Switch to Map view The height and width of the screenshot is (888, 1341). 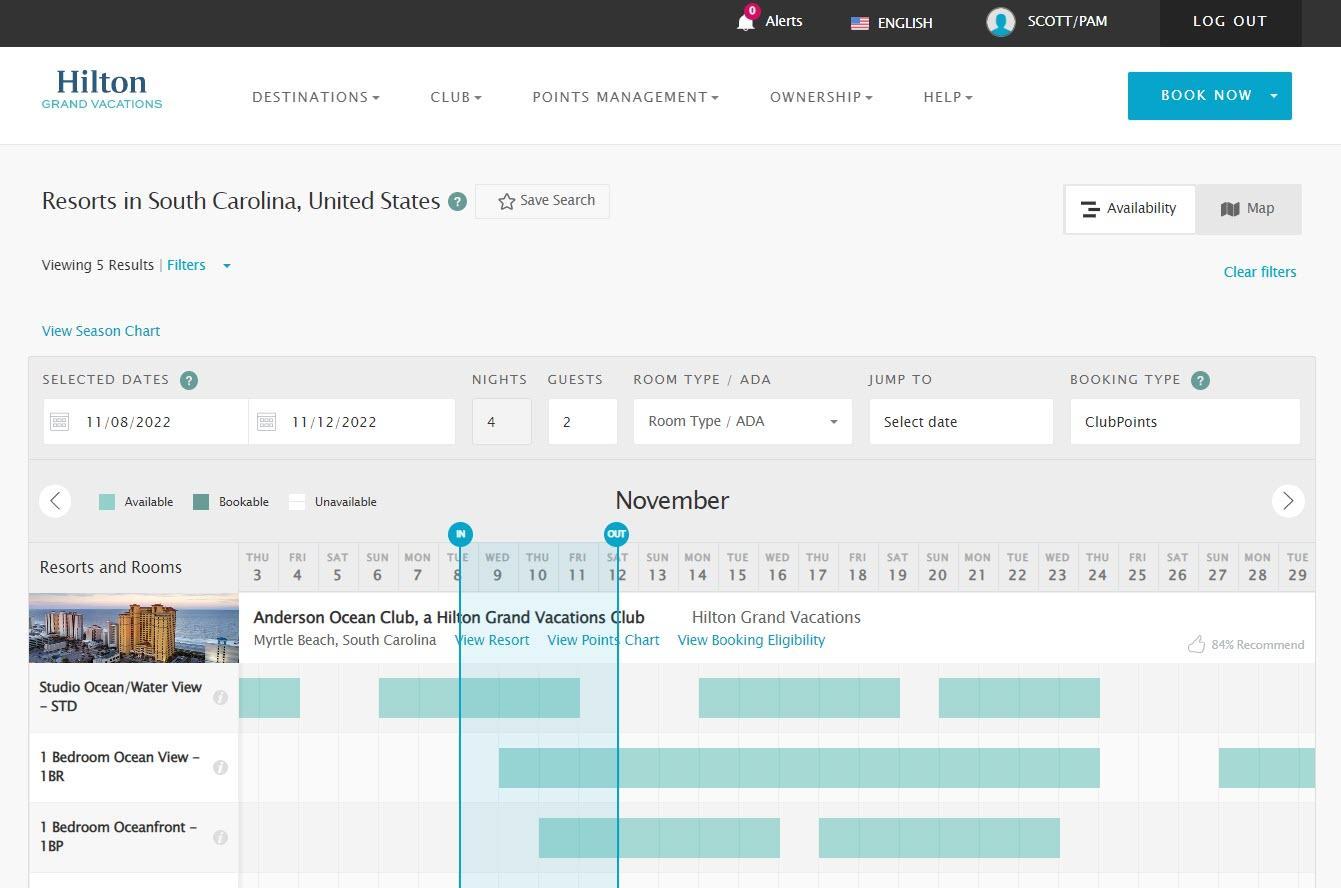tap(1247, 209)
